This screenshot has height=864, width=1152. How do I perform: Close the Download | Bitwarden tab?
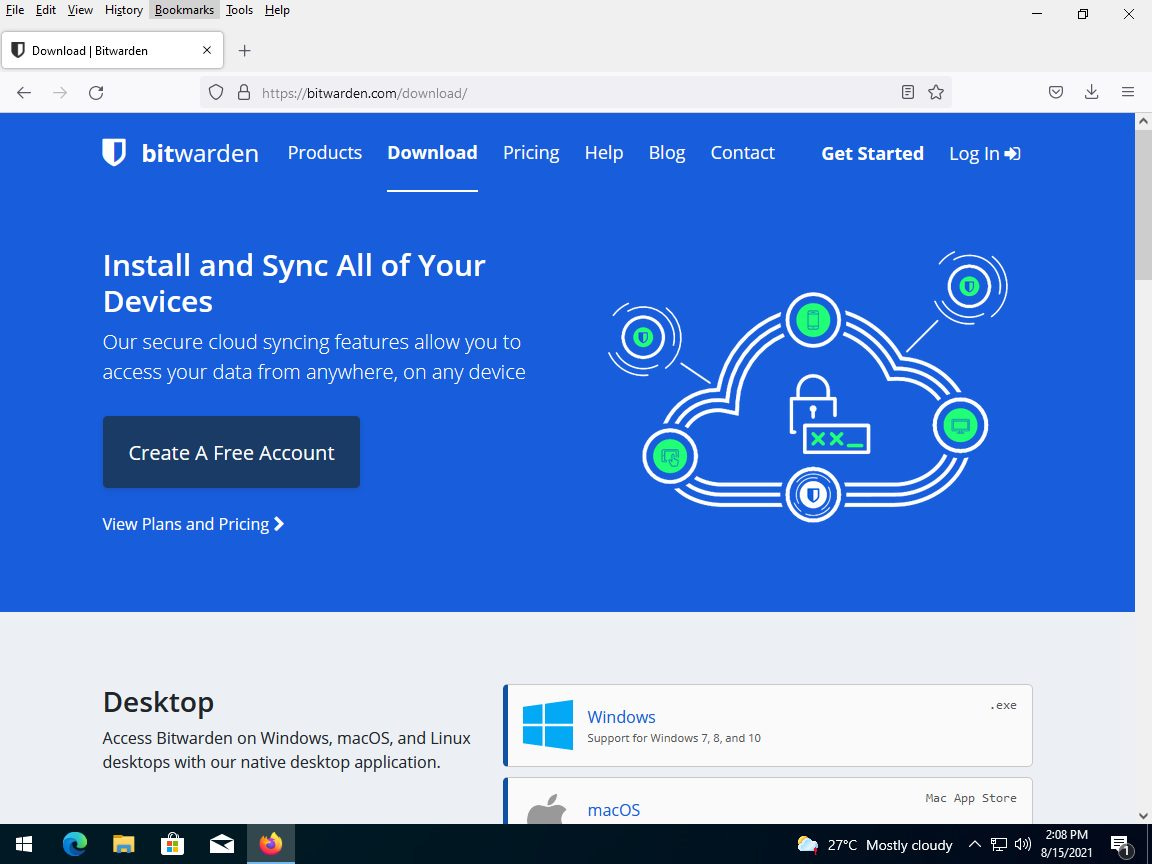[x=207, y=51]
